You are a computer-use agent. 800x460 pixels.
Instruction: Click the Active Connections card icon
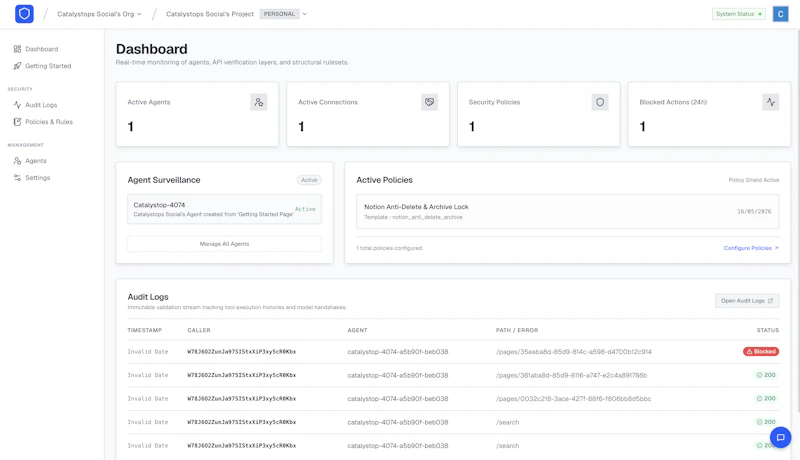pos(430,102)
